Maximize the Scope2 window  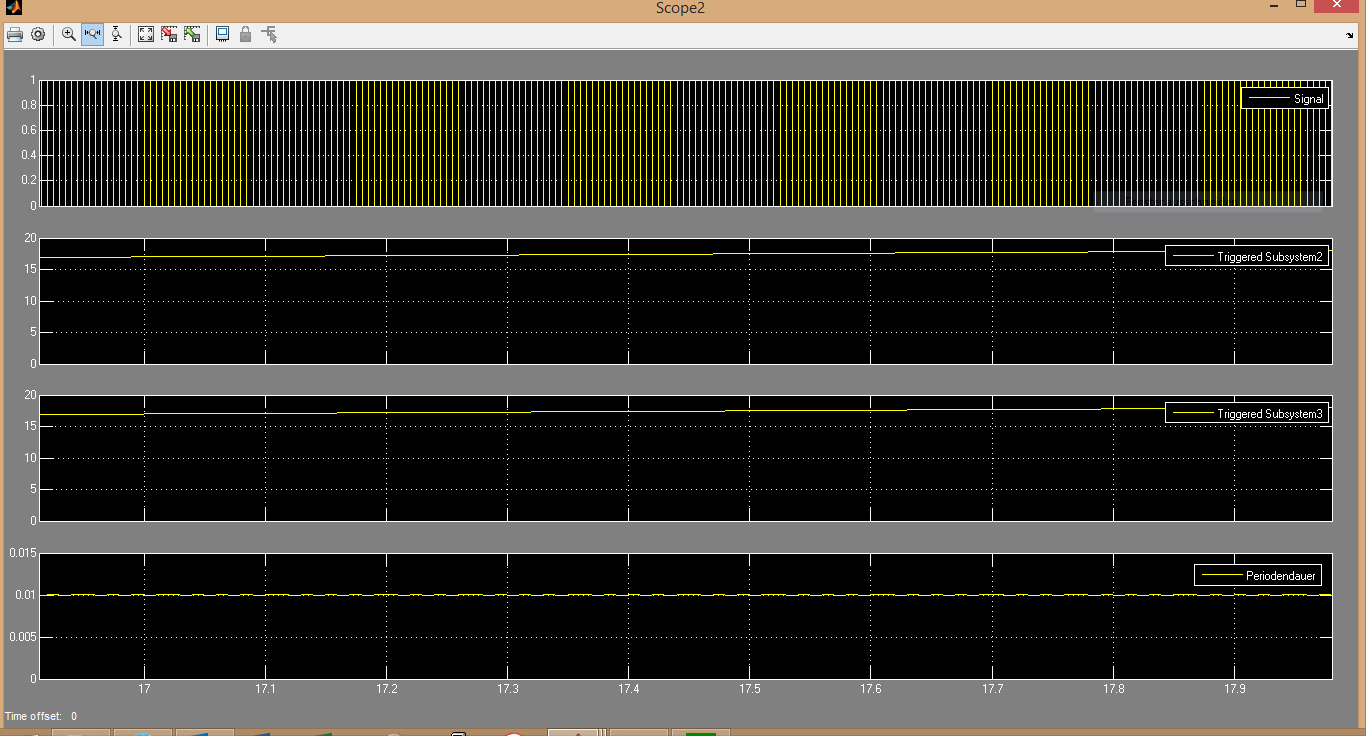(1301, 5)
